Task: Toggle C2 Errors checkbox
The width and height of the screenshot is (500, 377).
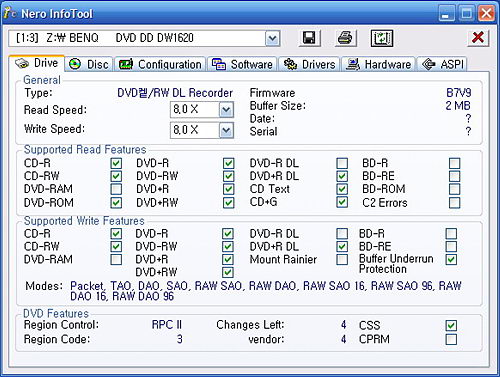Action: [x=455, y=203]
